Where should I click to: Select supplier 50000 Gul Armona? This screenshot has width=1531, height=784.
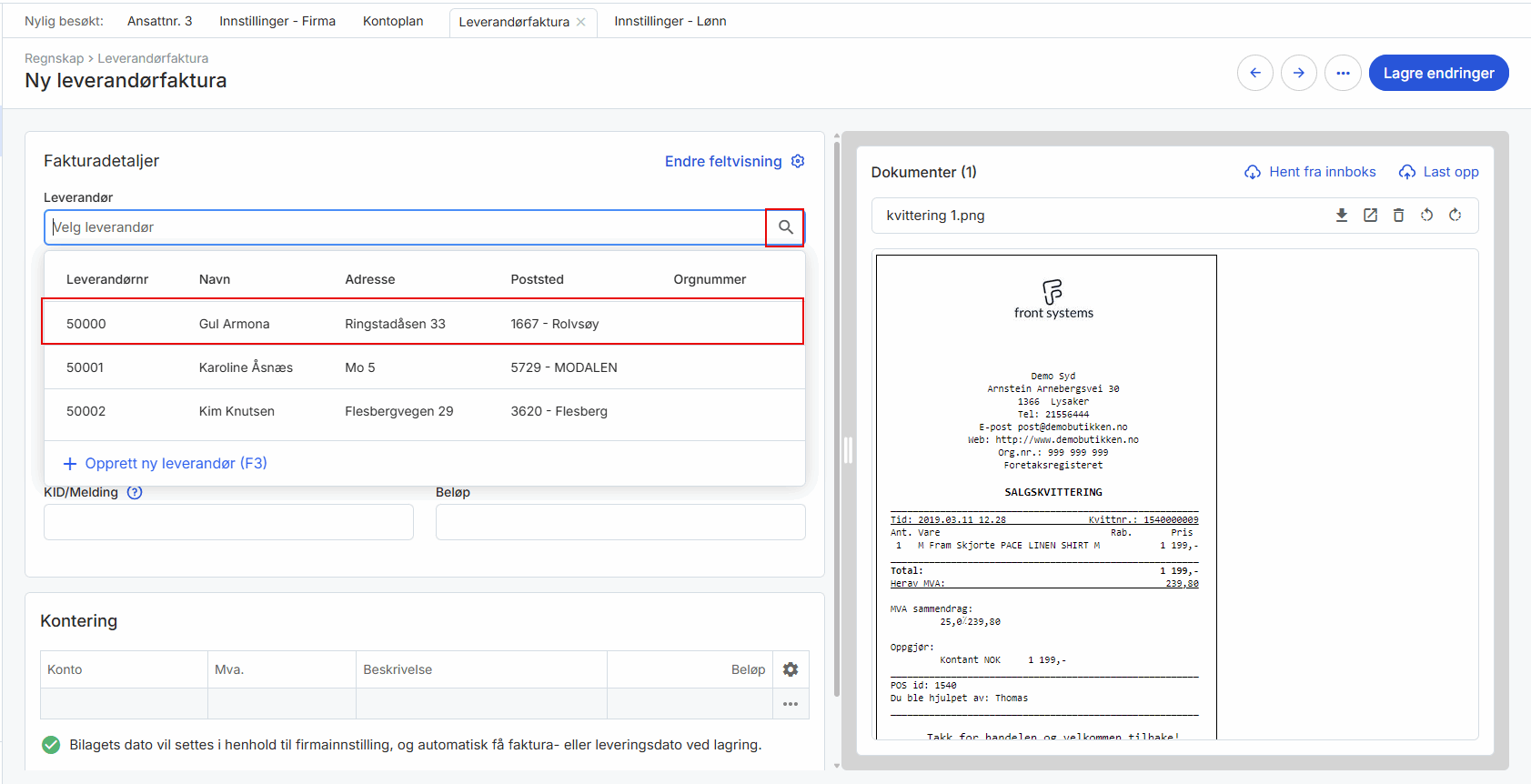423,323
